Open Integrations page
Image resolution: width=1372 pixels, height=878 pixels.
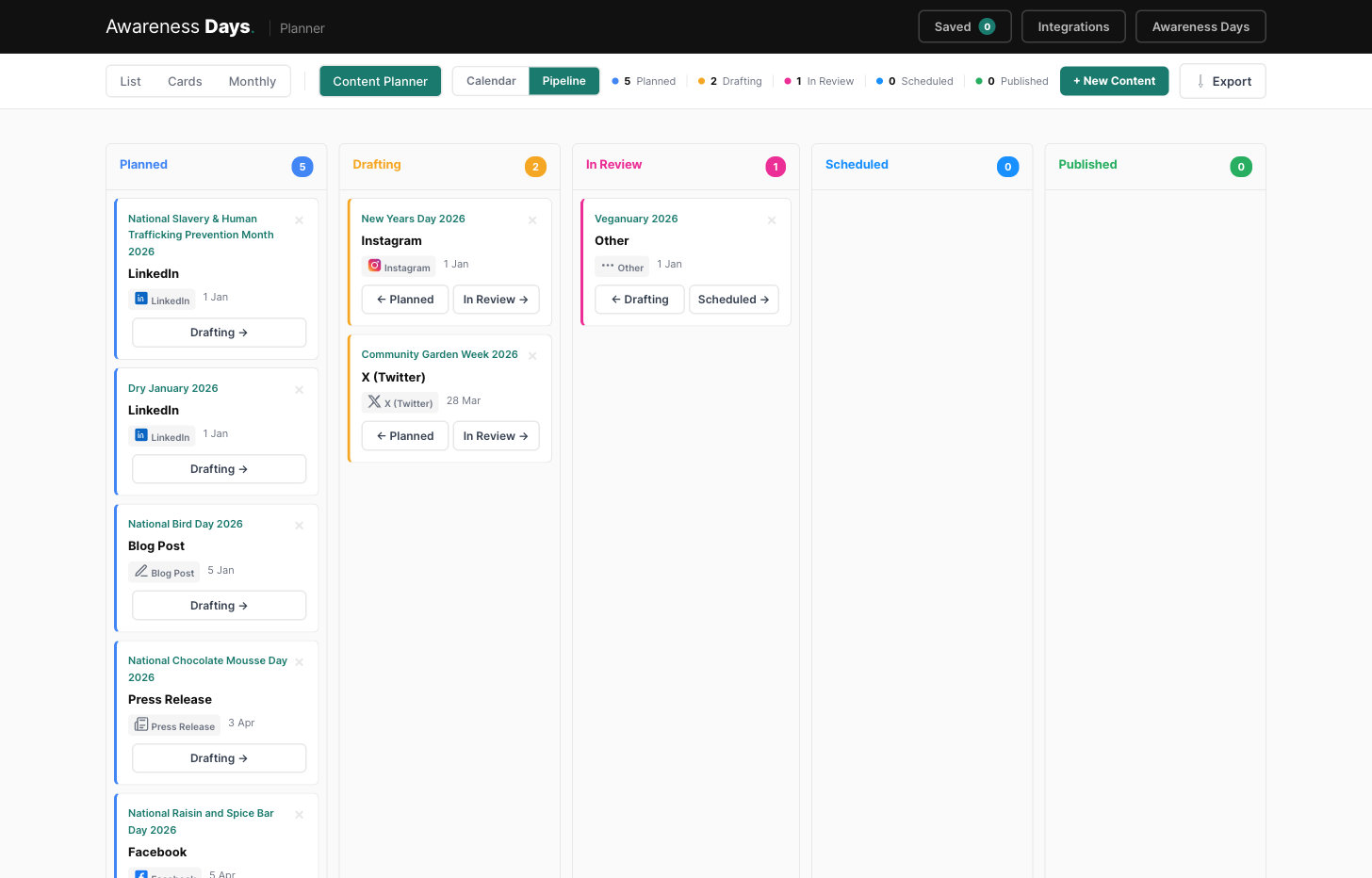click(1073, 26)
